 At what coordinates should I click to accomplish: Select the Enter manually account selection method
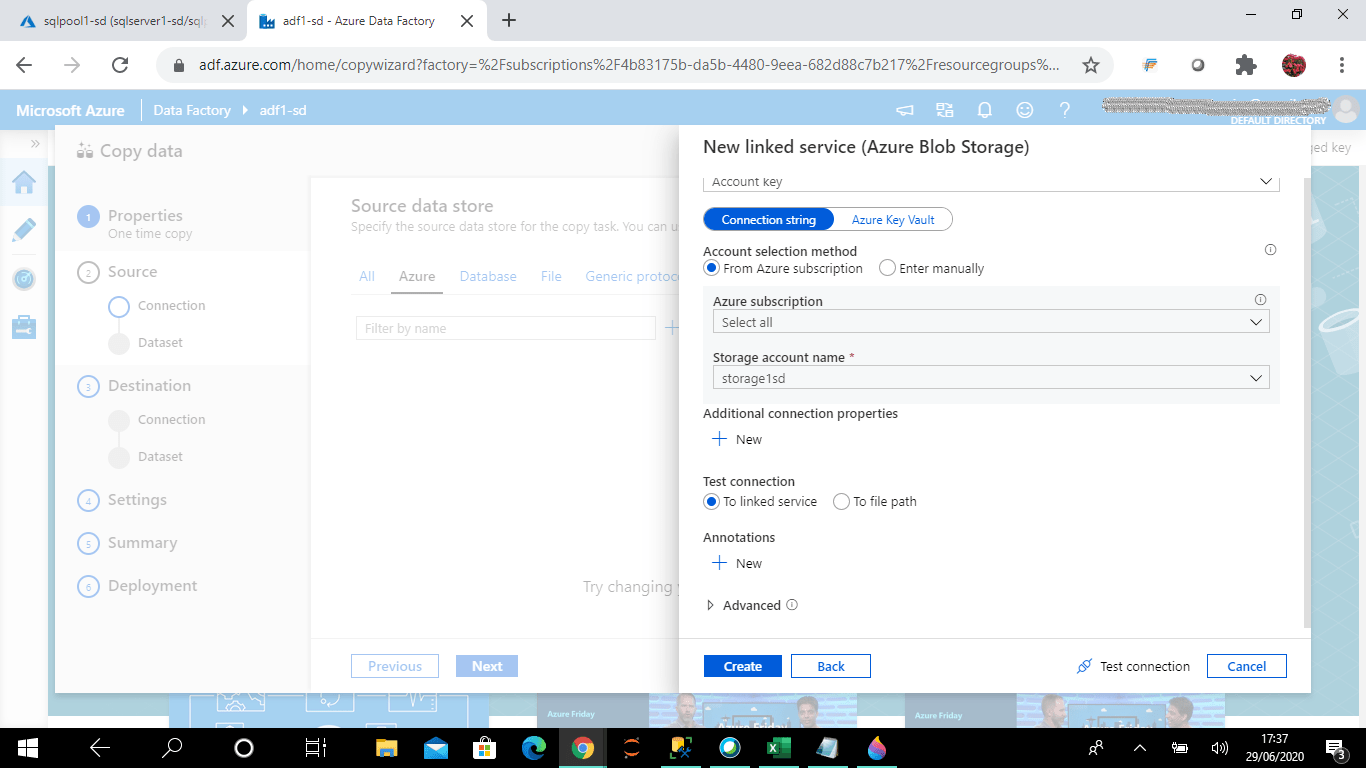(x=887, y=268)
